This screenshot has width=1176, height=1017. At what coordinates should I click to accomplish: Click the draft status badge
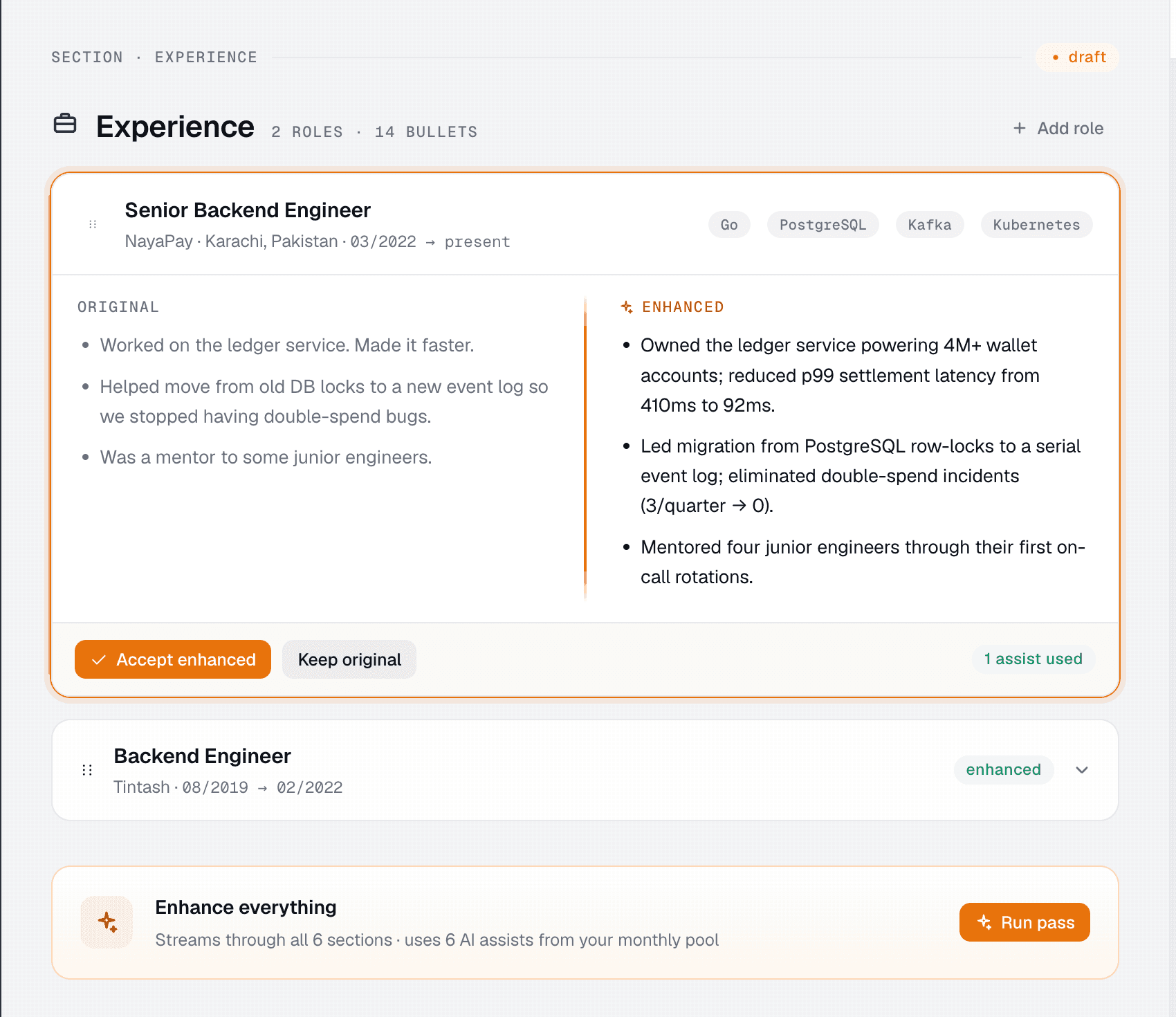1078,57
